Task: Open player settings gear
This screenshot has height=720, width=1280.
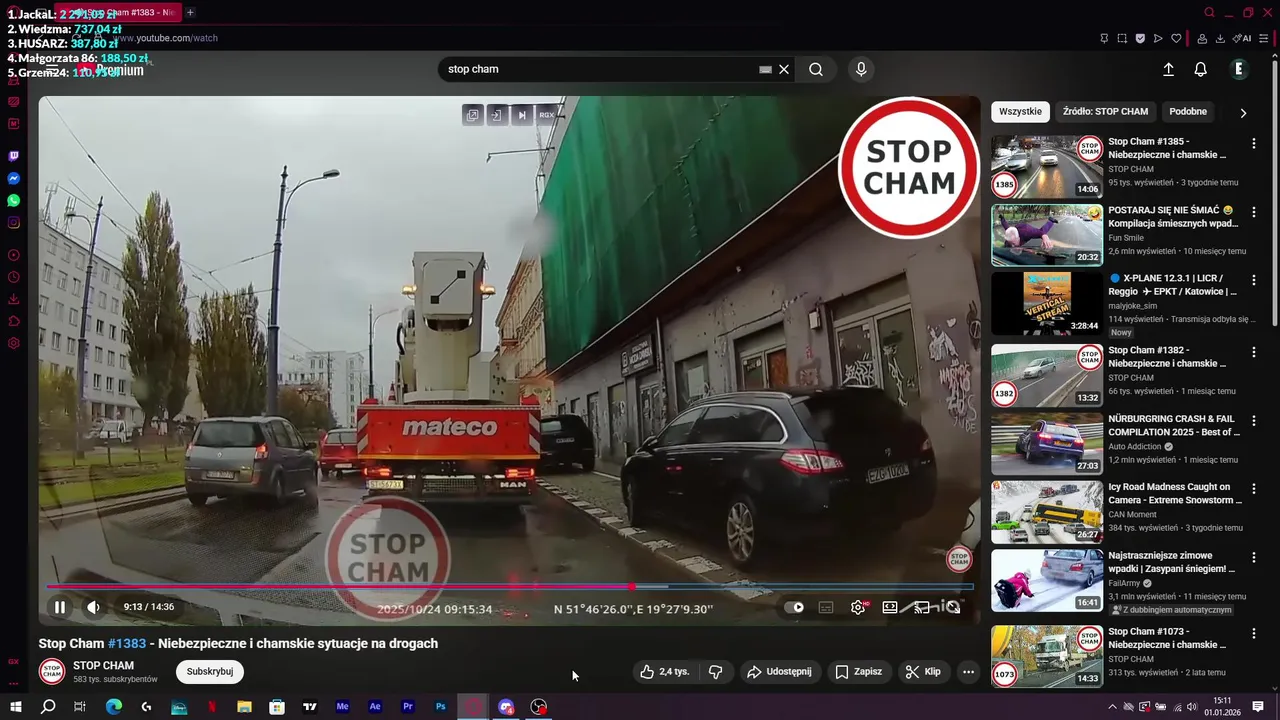Action: tap(858, 607)
